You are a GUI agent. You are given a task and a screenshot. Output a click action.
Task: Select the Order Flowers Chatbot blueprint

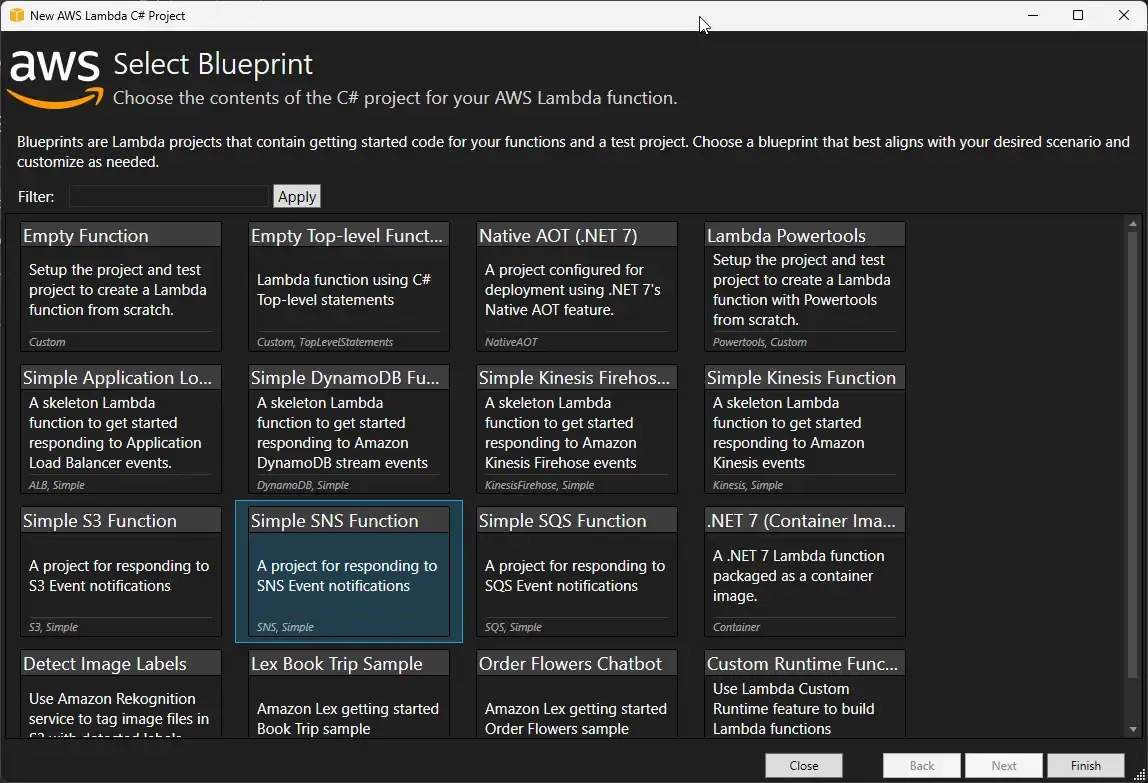[x=576, y=700]
